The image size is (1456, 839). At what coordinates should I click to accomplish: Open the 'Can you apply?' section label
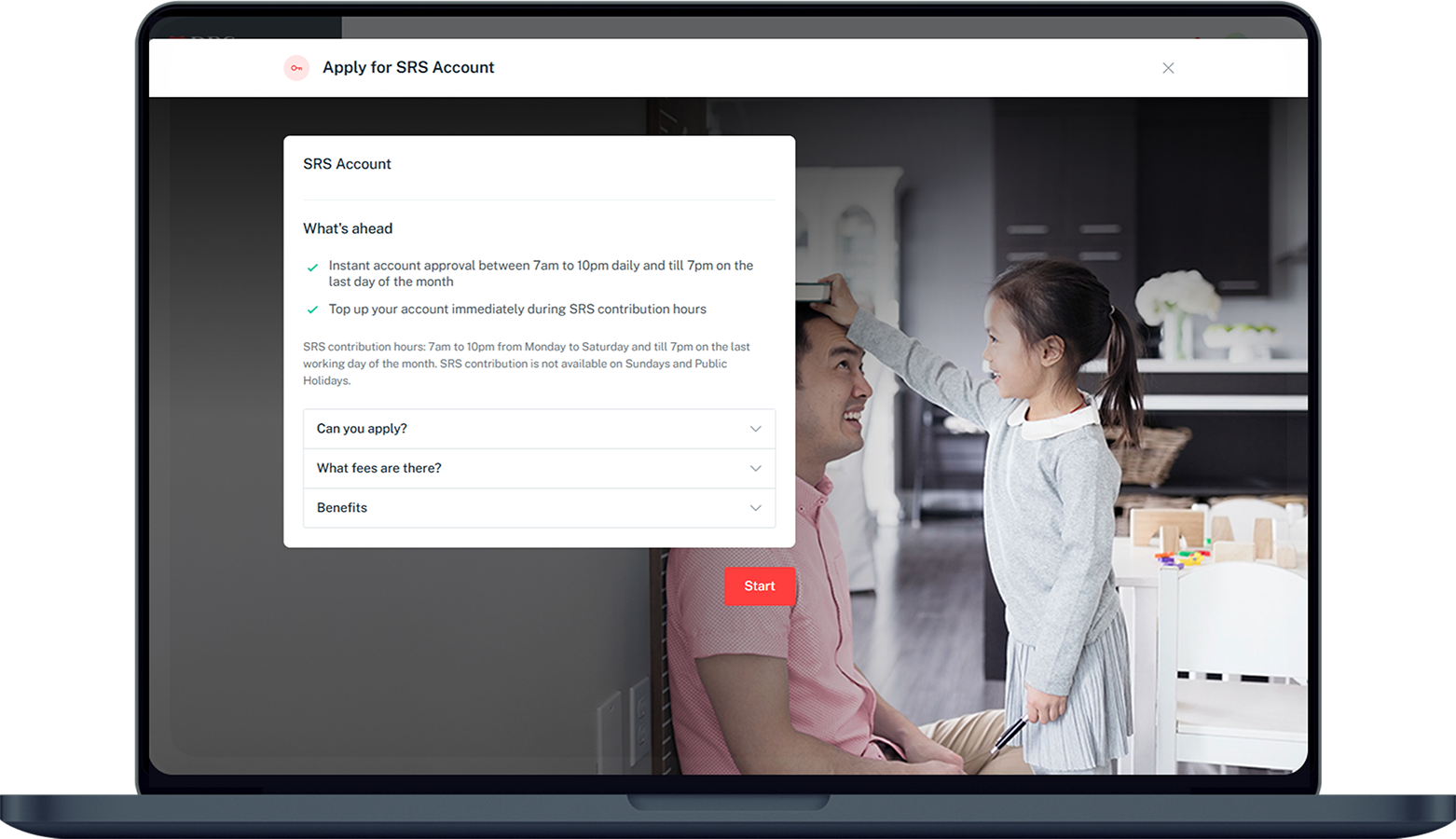(362, 429)
